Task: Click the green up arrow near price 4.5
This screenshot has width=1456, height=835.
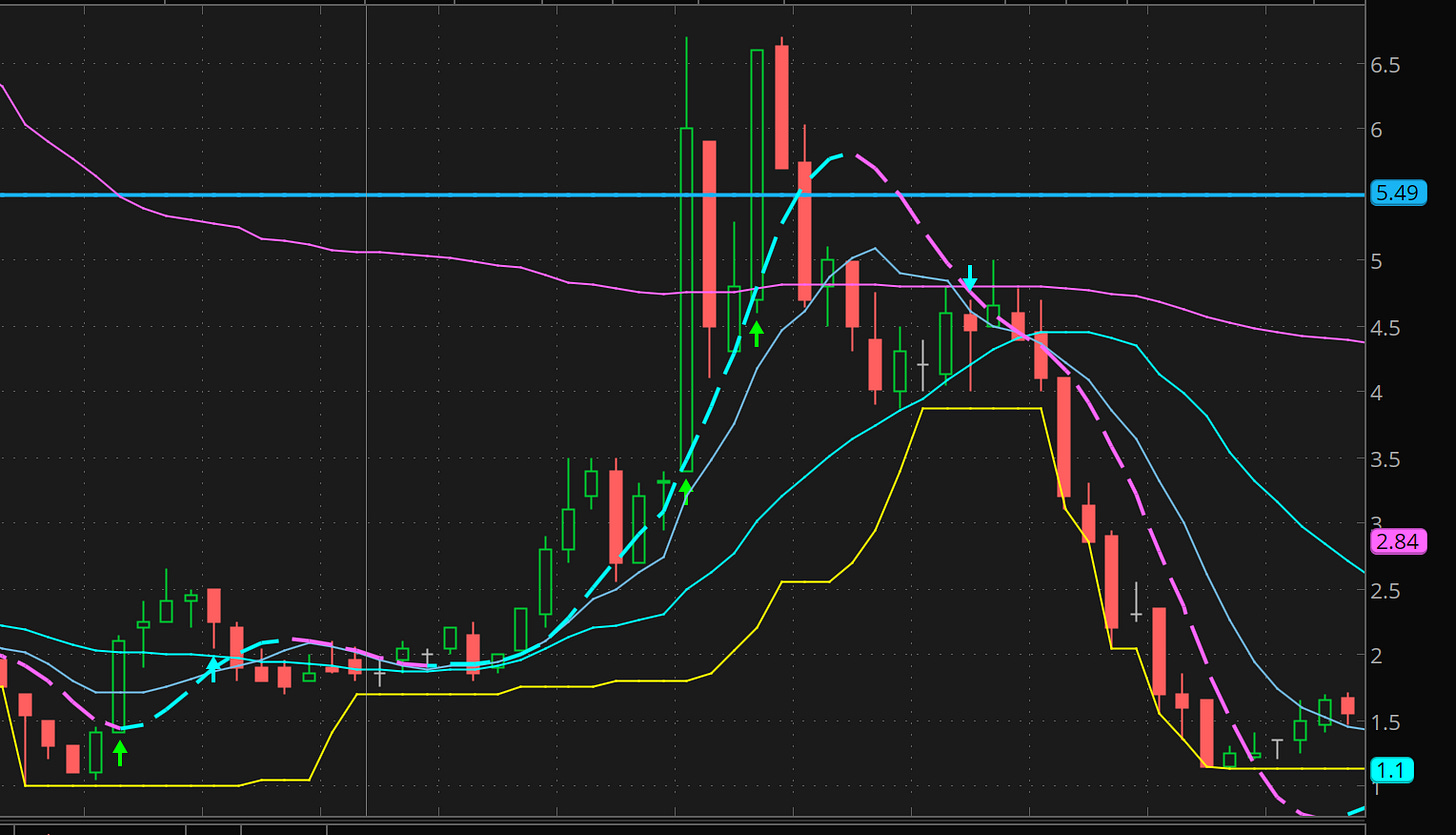Action: pos(757,333)
